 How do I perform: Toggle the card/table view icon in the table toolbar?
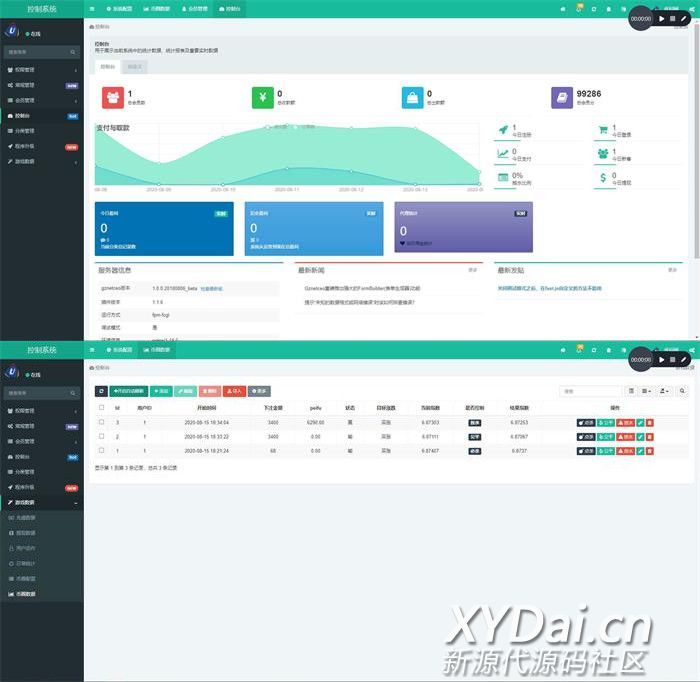(631, 391)
